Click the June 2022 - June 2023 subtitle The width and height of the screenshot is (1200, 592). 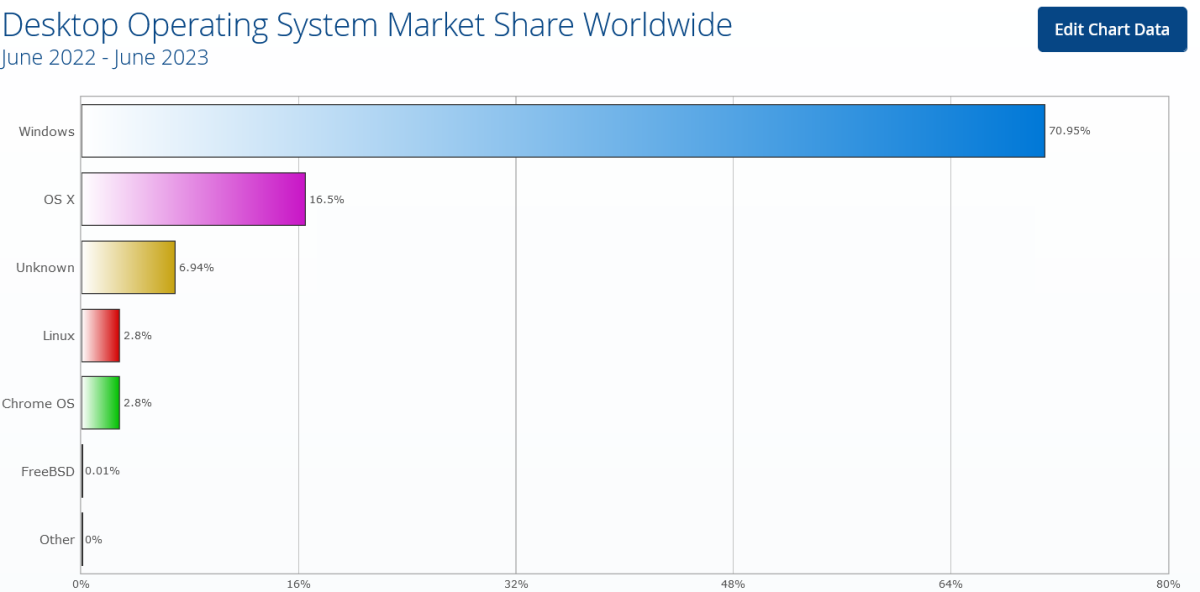[105, 57]
